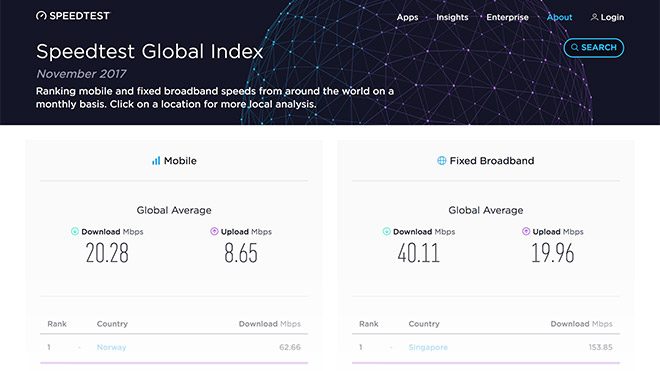Image resolution: width=660 pixels, height=371 pixels.
Task: Open the Enterprise menu item
Action: coord(507,17)
